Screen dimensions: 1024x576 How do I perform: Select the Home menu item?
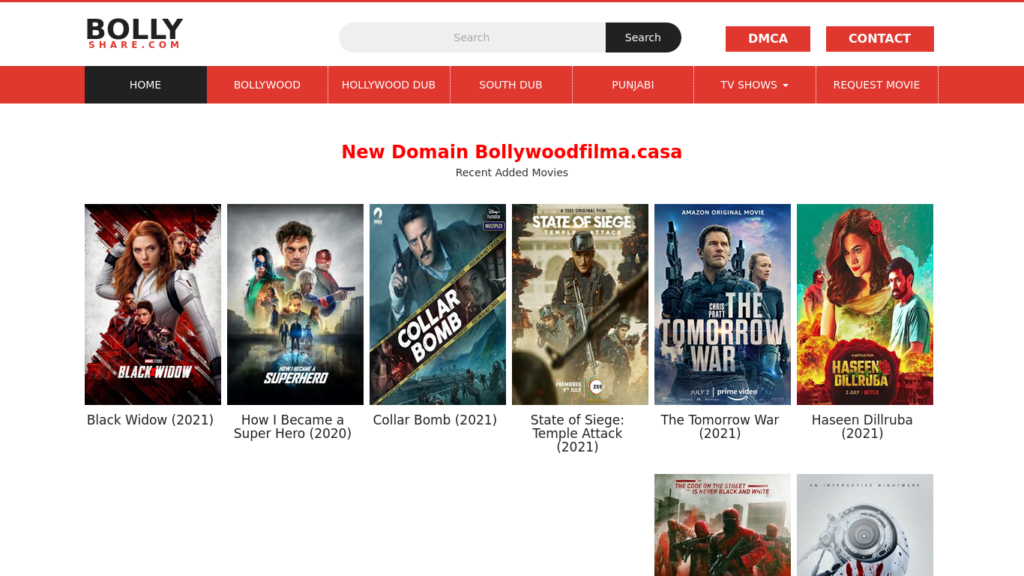(x=145, y=85)
